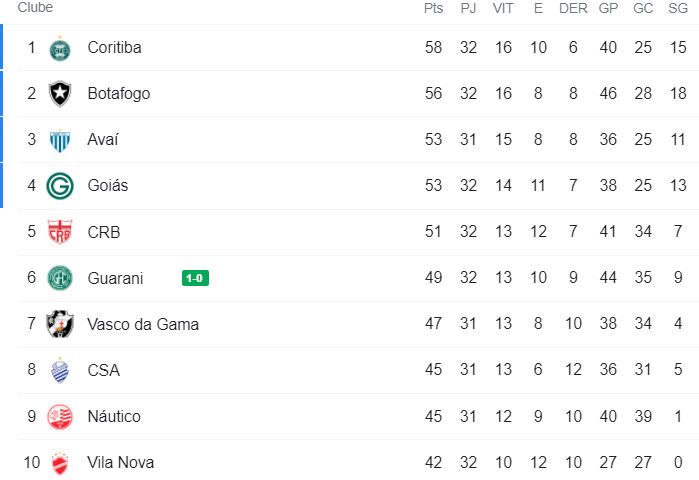Click the VIT column header
The width and height of the screenshot is (699, 480).
coord(503,8)
